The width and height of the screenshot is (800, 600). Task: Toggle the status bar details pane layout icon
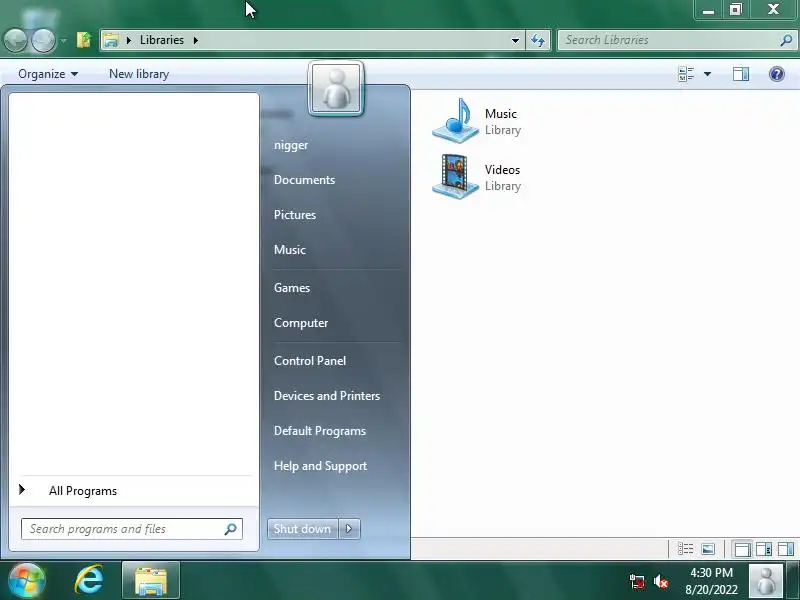point(764,549)
